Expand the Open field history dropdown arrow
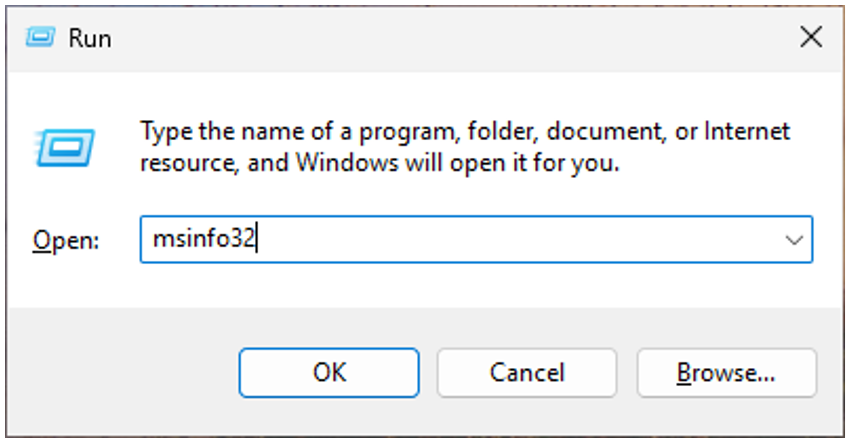Viewport: 846px width, 440px height. pyautogui.click(x=794, y=241)
